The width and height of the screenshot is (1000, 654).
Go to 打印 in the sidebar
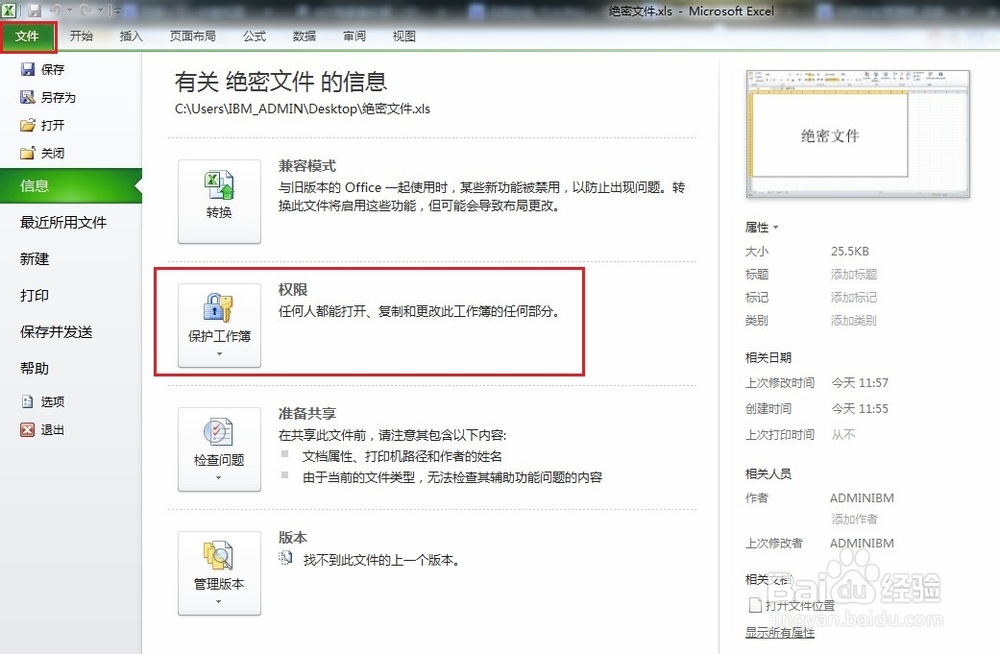tap(34, 295)
